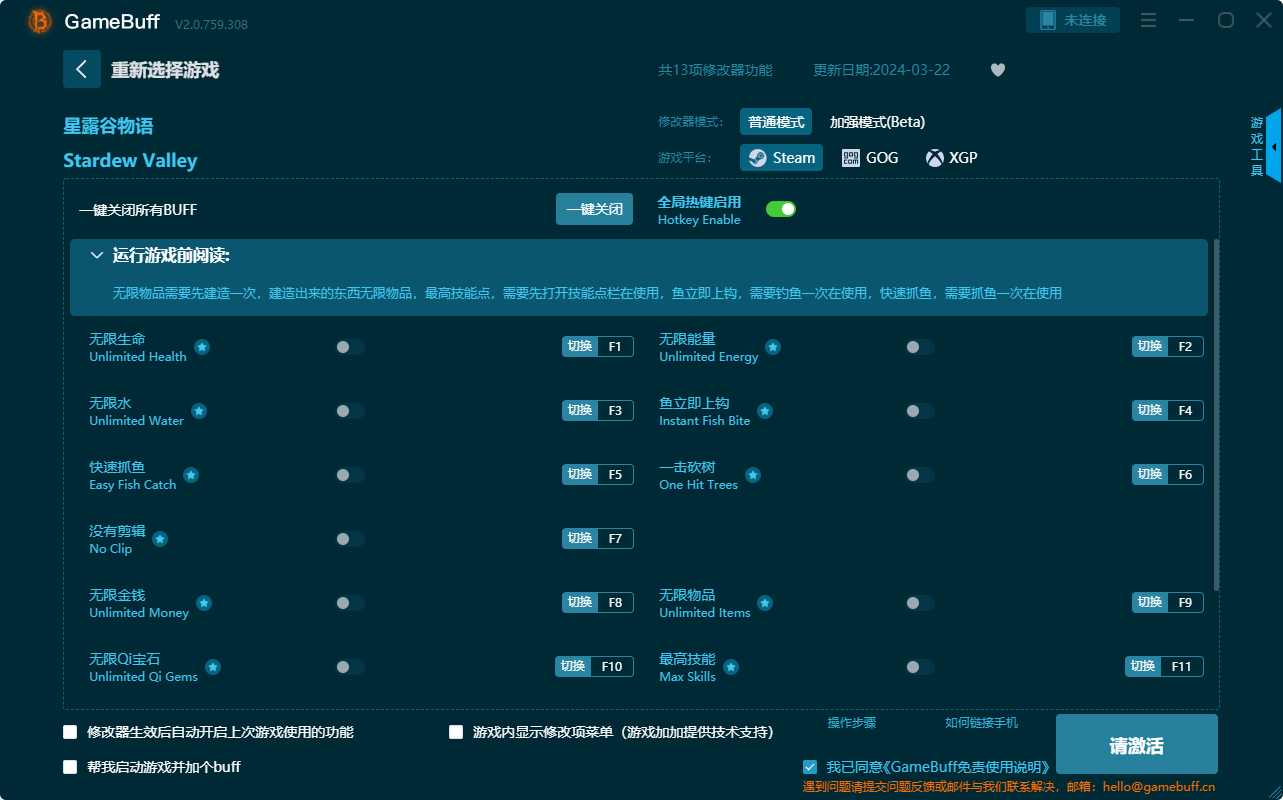The image size is (1283, 800).
Task: Click the 未连接 connection status indicator
Action: (x=1072, y=19)
